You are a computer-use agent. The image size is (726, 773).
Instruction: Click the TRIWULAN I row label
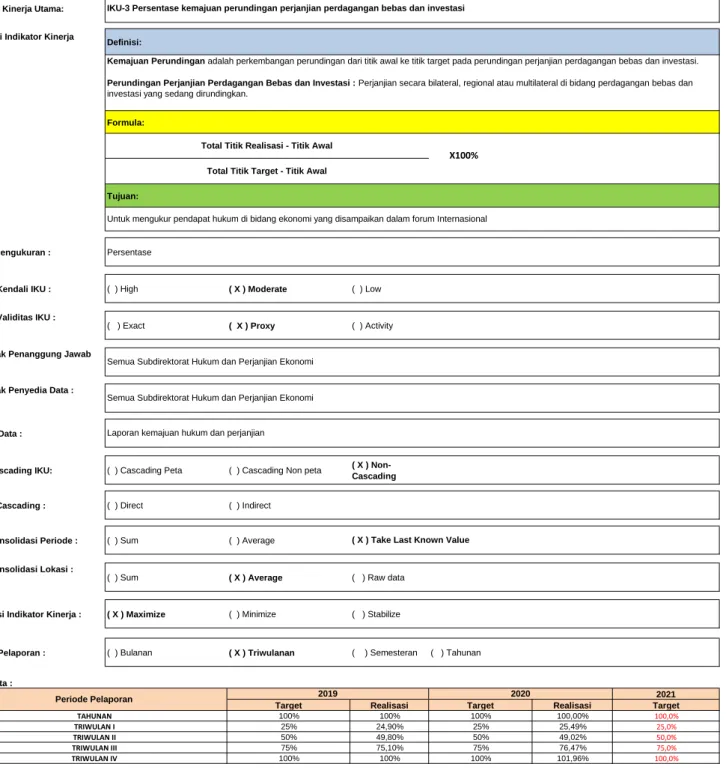pyautogui.click(x=94, y=727)
